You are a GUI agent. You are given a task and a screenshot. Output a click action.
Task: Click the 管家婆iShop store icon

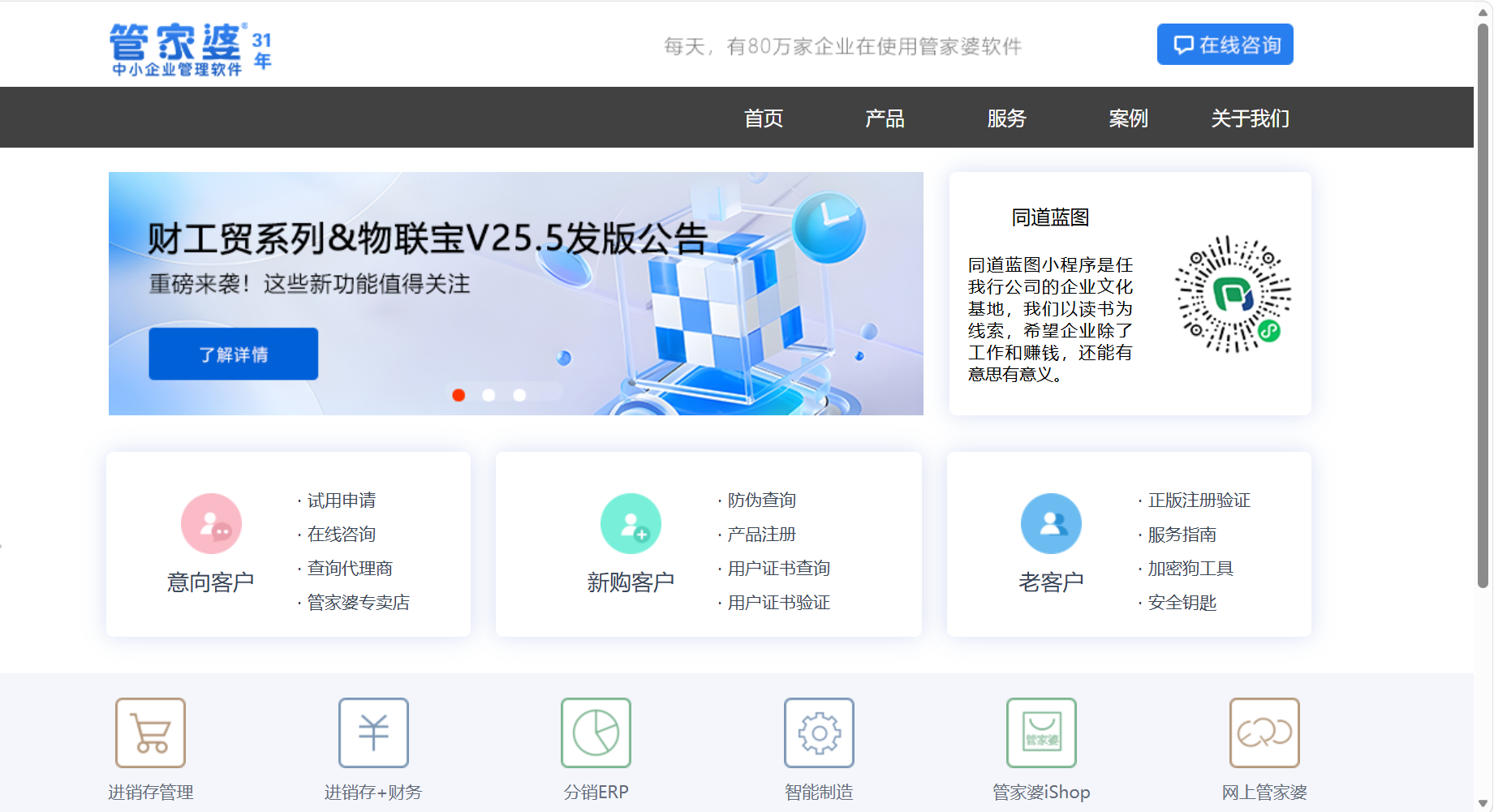pyautogui.click(x=1041, y=733)
